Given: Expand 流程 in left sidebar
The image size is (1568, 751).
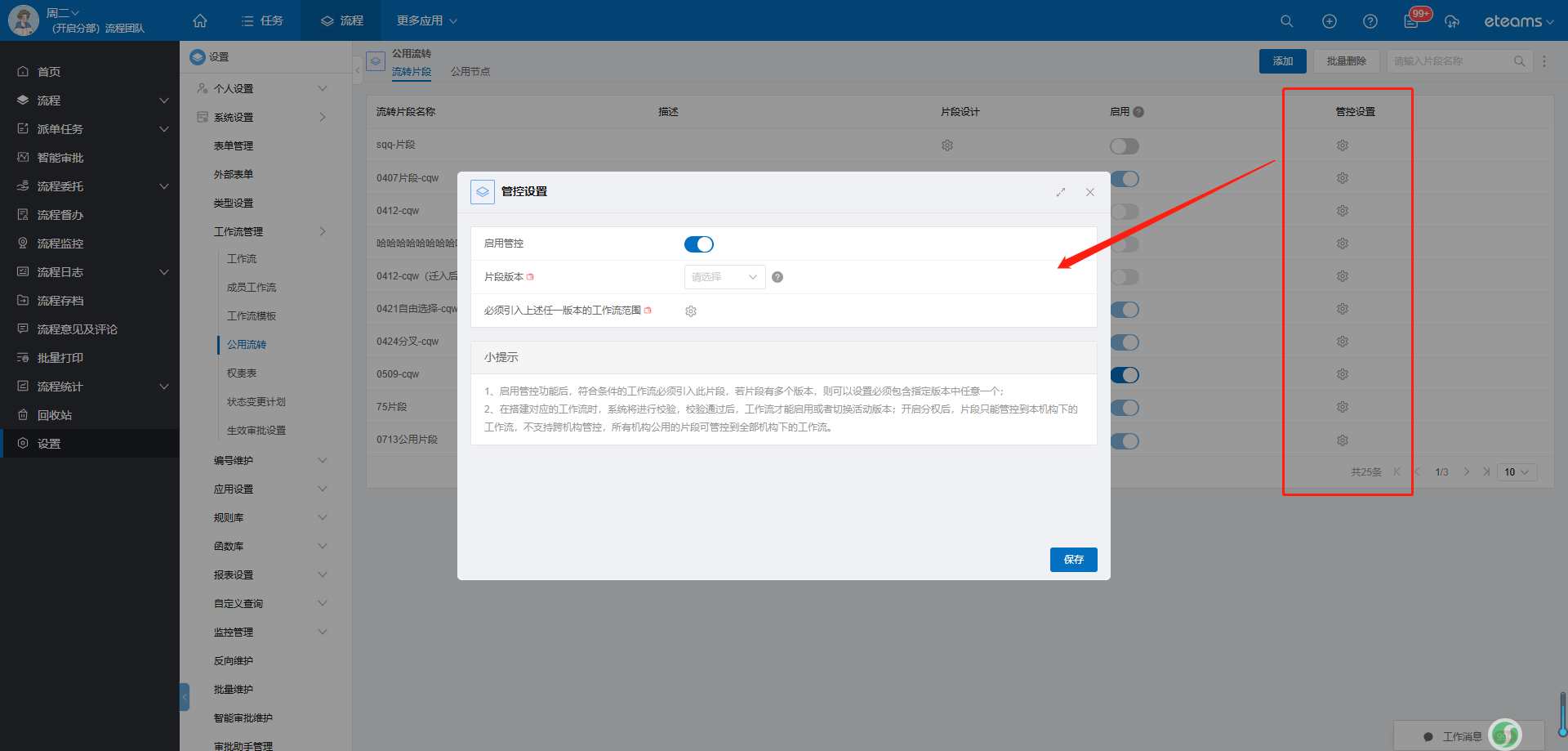Looking at the screenshot, I should (164, 101).
